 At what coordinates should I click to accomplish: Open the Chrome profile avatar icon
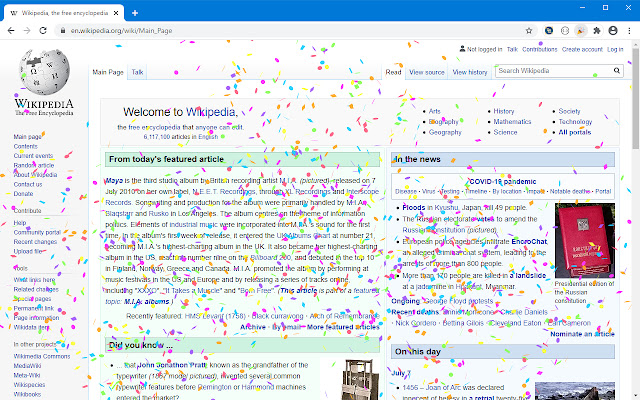tap(613, 31)
